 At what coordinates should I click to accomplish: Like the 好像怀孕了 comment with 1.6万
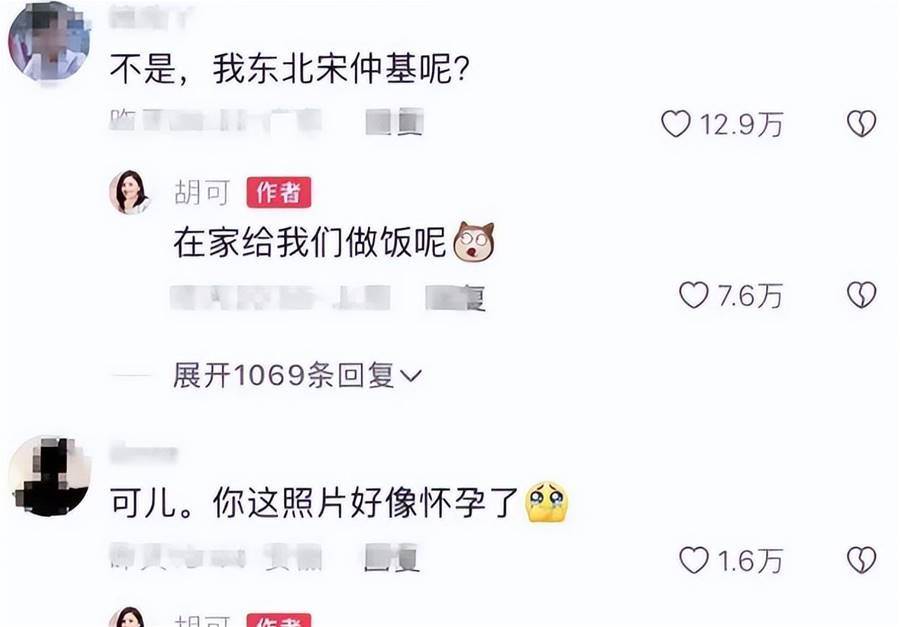click(693, 560)
